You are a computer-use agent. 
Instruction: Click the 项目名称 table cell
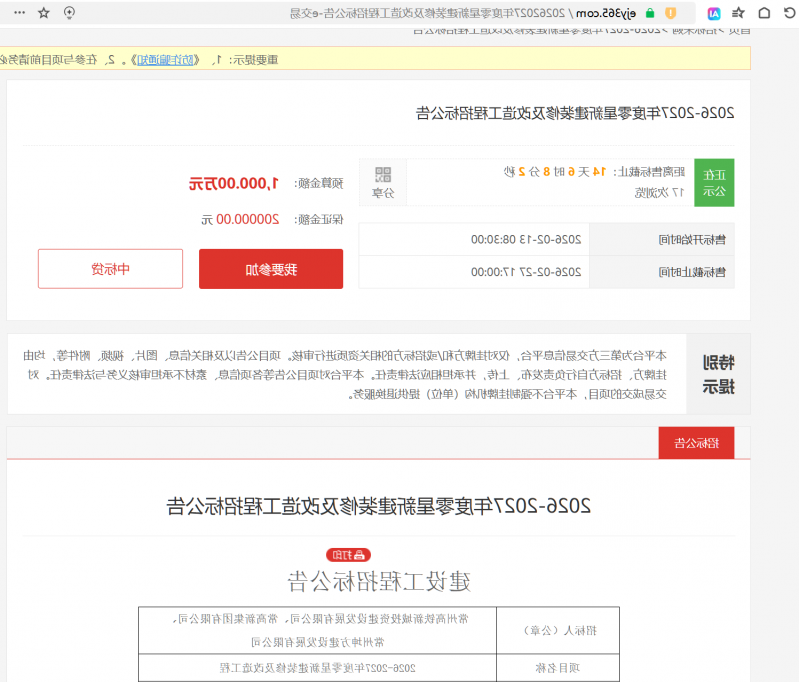tap(558, 668)
